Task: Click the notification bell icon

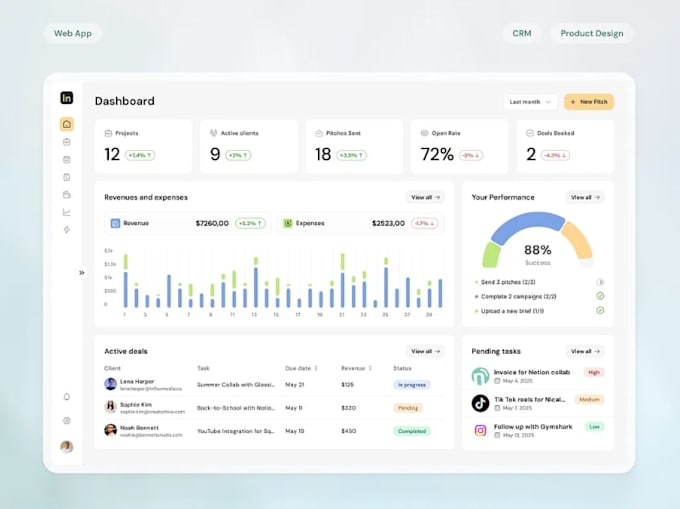Action: (66, 397)
